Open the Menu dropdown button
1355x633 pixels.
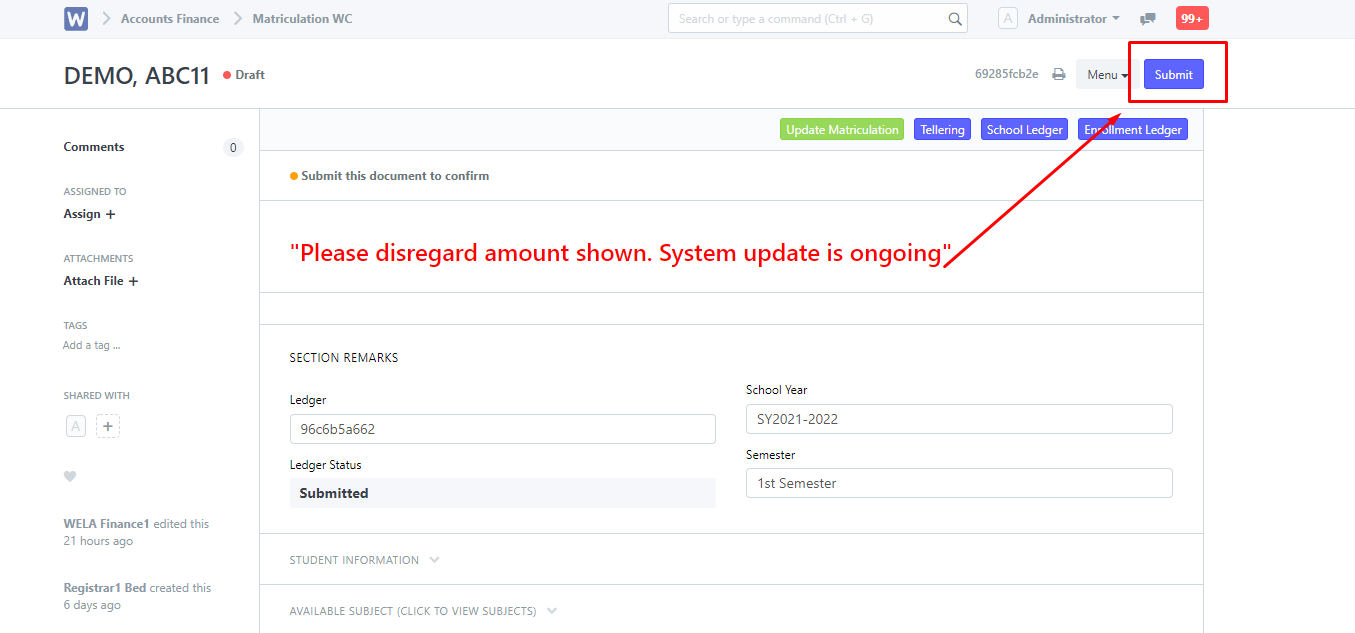[1107, 75]
